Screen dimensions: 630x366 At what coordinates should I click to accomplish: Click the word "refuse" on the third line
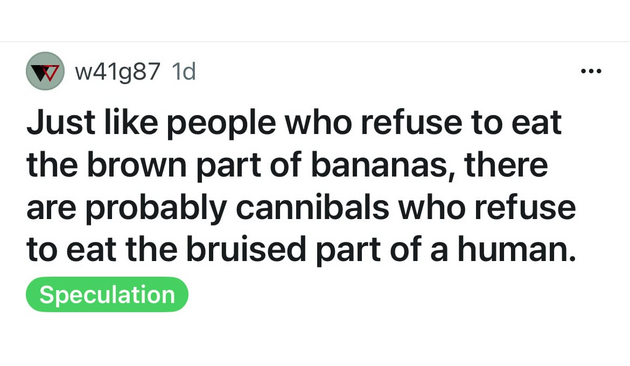[525, 207]
